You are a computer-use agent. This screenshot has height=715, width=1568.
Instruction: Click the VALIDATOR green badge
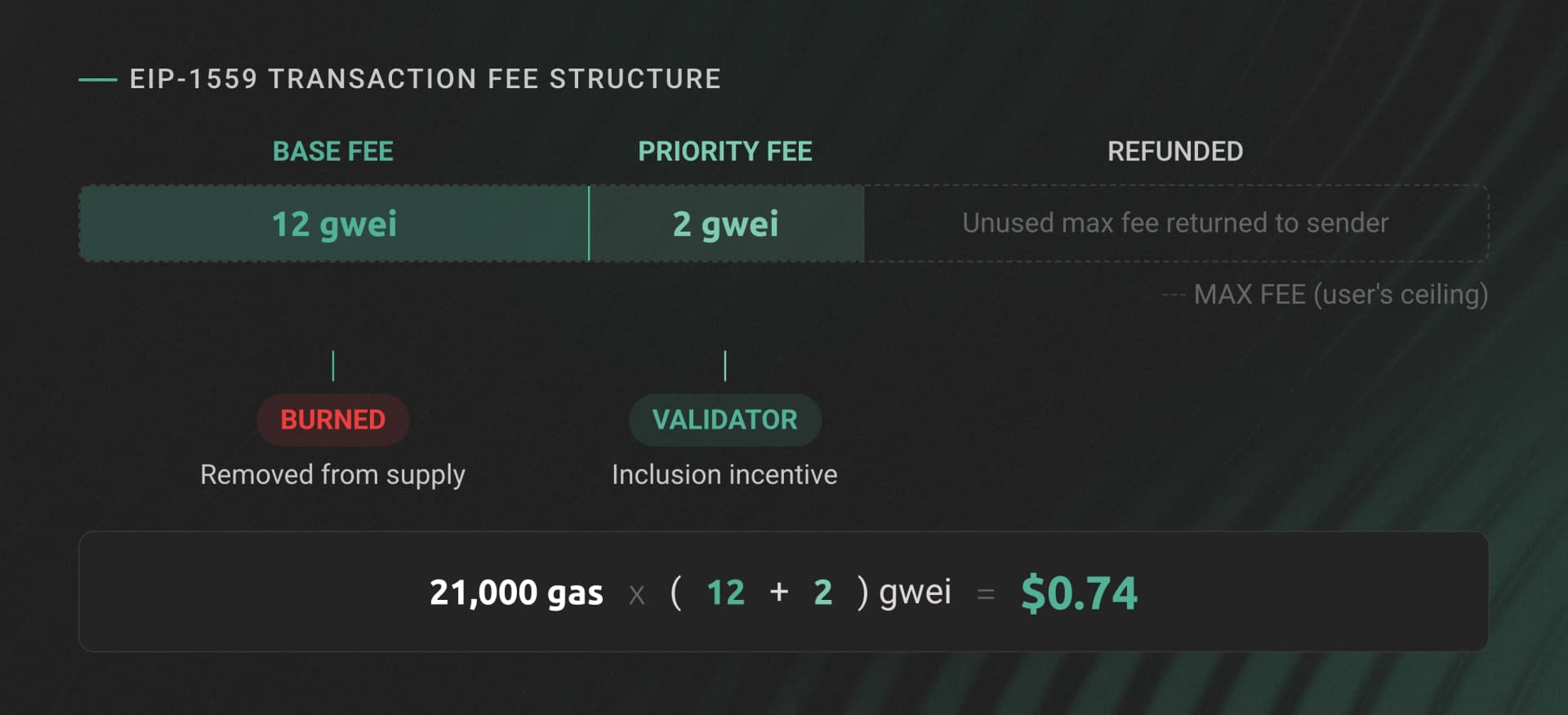coord(724,420)
